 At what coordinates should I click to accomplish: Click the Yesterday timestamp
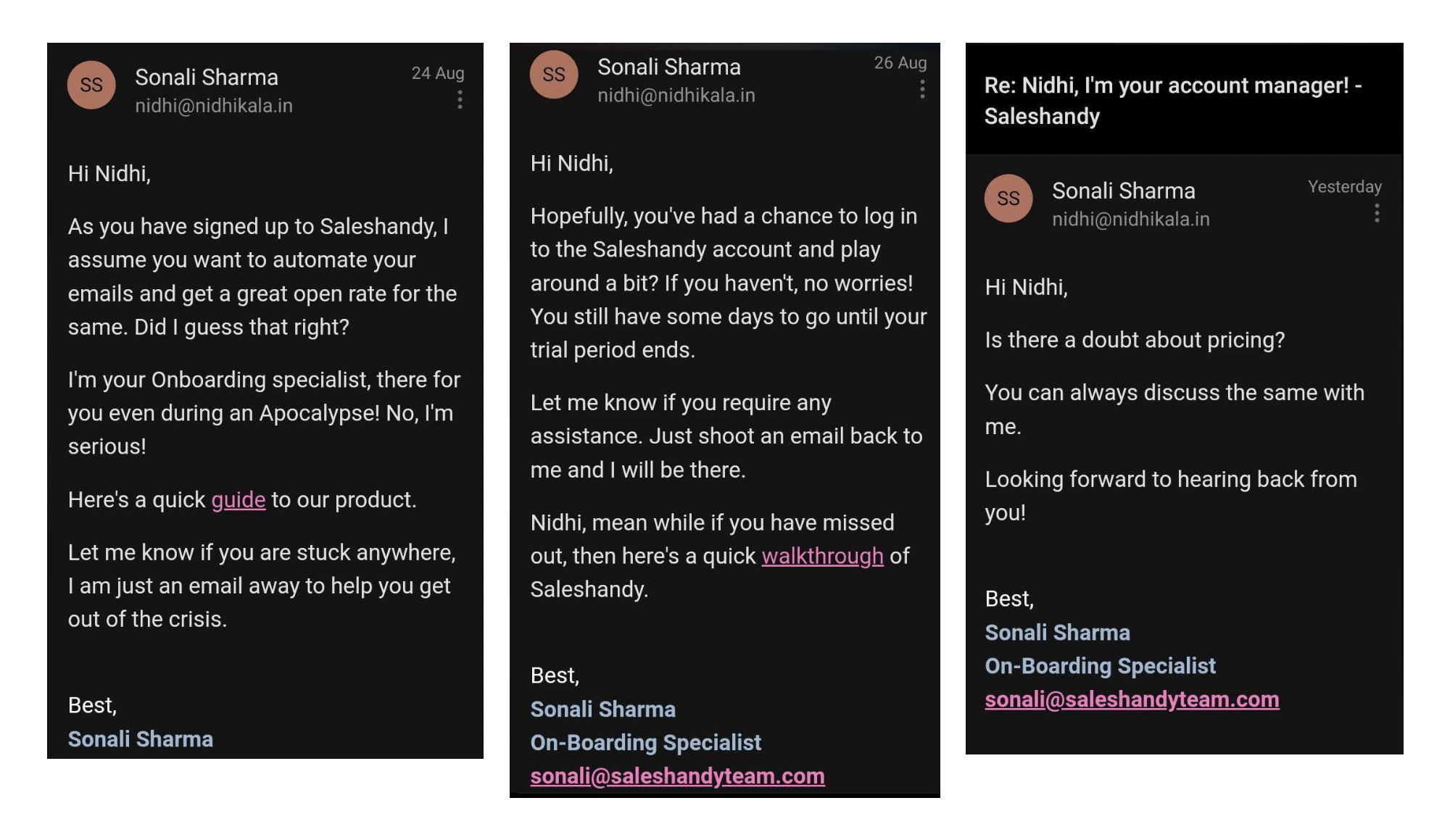(x=1344, y=187)
